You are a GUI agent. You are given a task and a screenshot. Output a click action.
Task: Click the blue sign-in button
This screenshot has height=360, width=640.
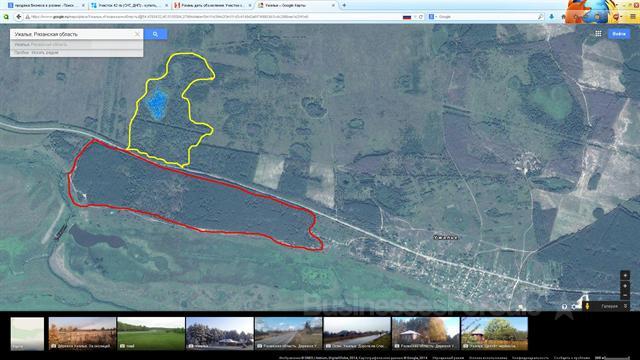[x=619, y=34]
